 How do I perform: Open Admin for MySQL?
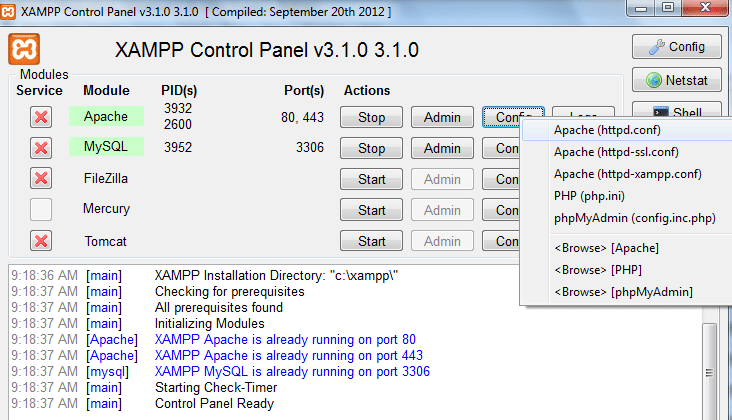pos(441,149)
